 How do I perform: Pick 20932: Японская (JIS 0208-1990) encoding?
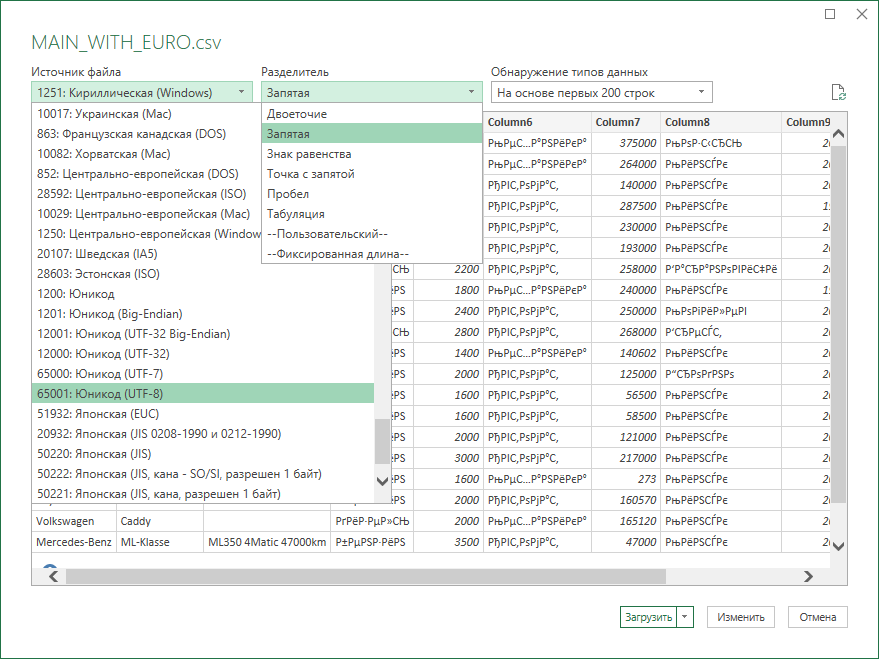point(203,434)
